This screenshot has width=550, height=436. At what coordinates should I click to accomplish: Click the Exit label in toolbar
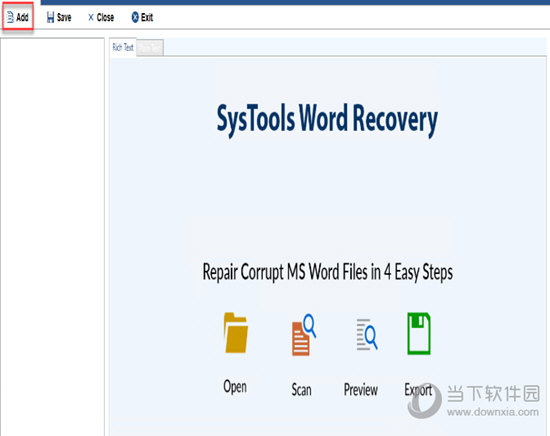147,17
